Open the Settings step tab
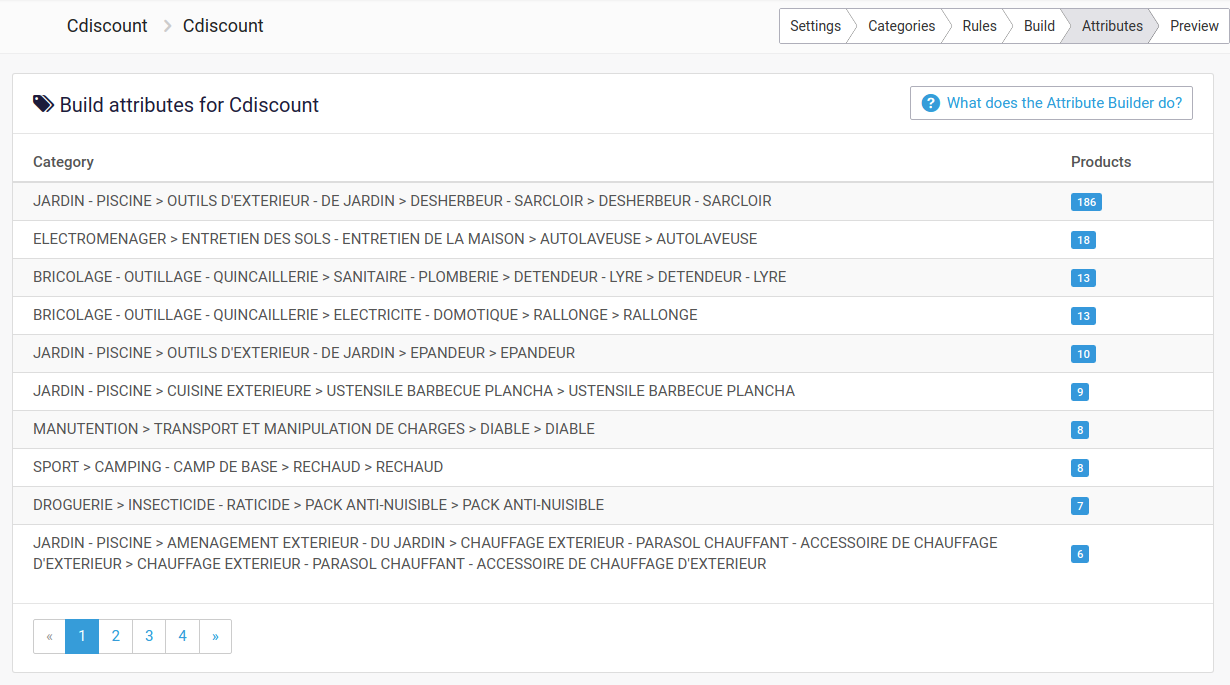The height and width of the screenshot is (685, 1230). [x=815, y=26]
